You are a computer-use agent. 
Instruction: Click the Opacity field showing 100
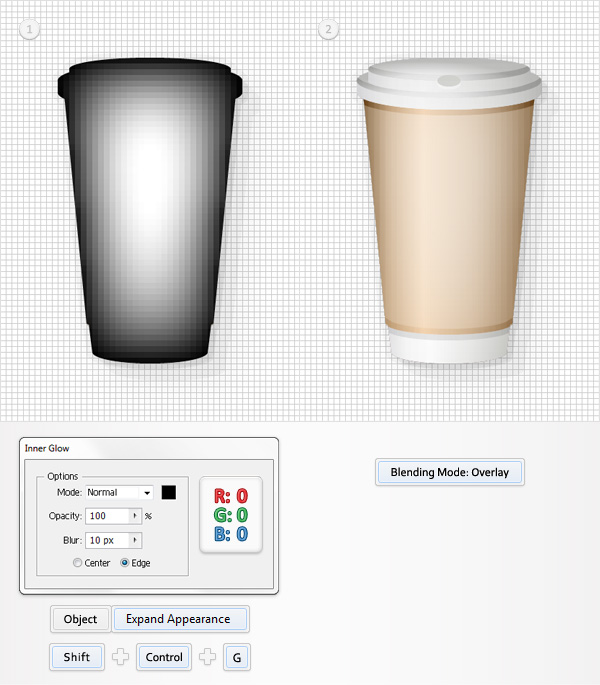pyautogui.click(x=108, y=516)
